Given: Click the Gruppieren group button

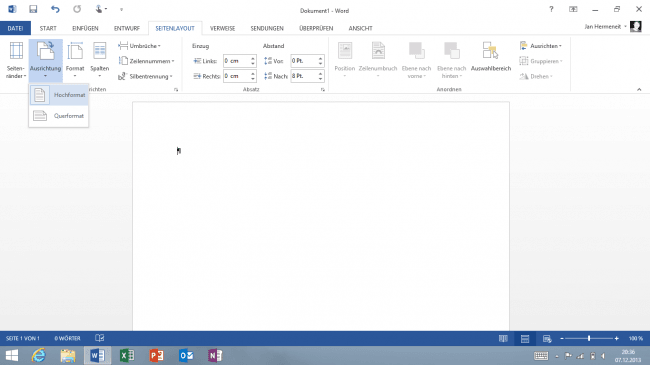Looking at the screenshot, I should pyautogui.click(x=541, y=61).
